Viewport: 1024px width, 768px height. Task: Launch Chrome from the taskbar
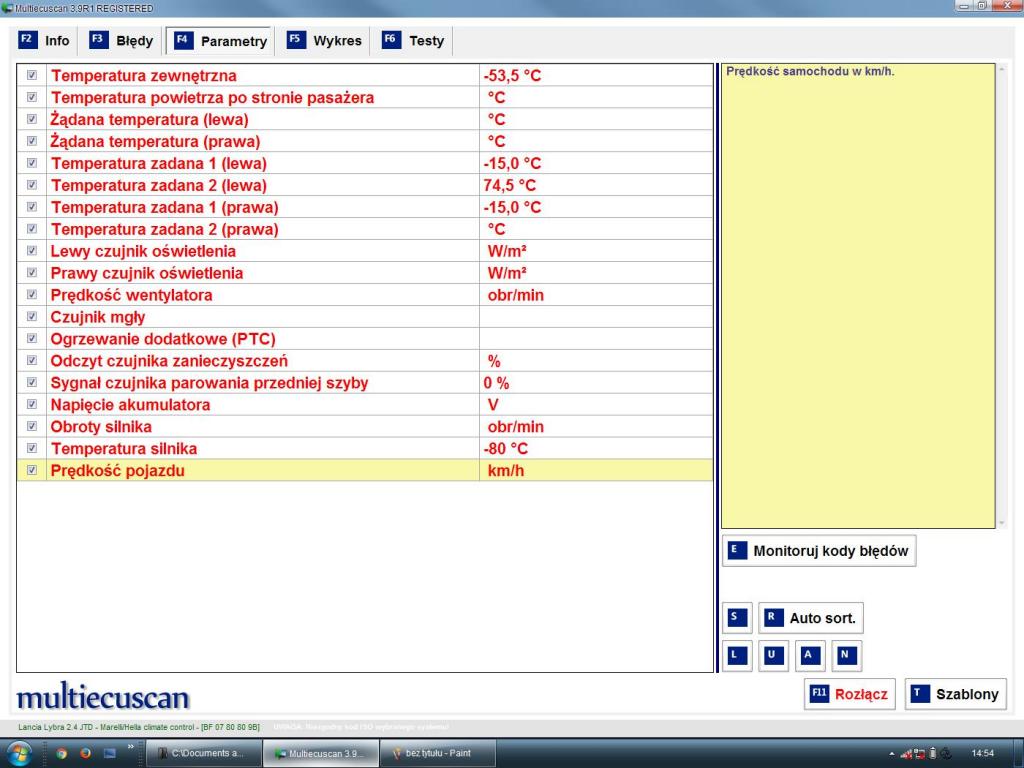tap(61, 753)
